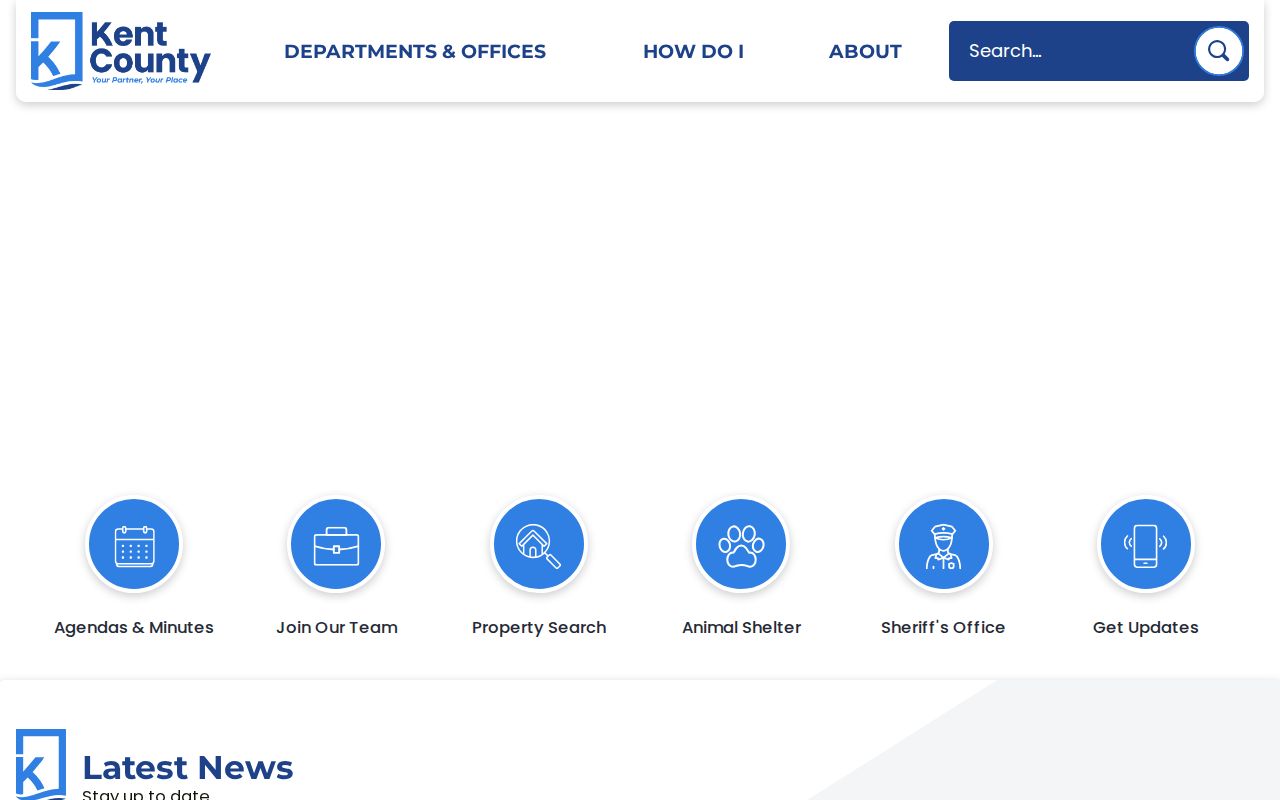Click the Join Our Team briefcase icon
Viewport: 1280px width, 800px height.
pyautogui.click(x=336, y=545)
